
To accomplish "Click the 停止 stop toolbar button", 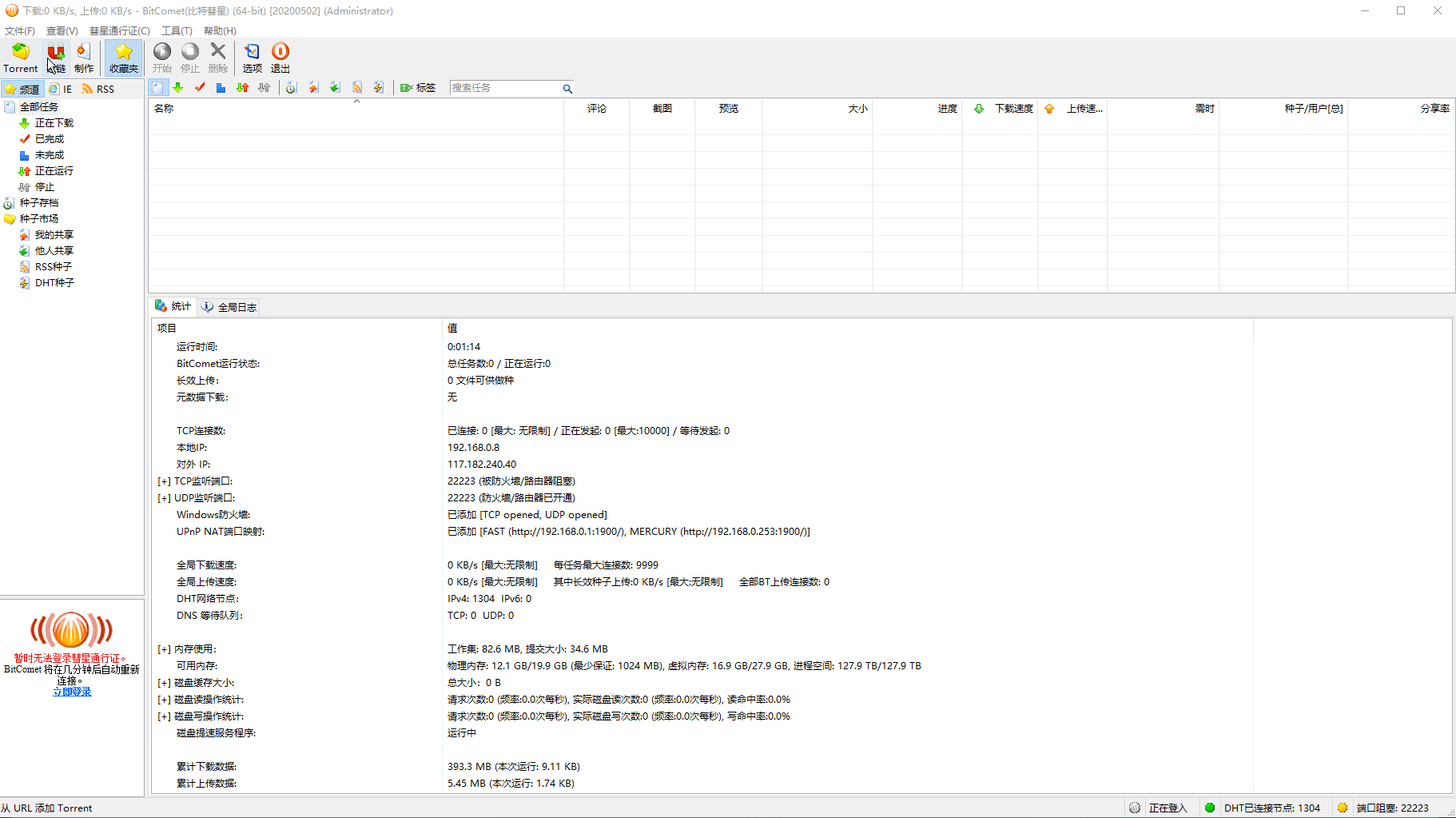I will point(190,58).
